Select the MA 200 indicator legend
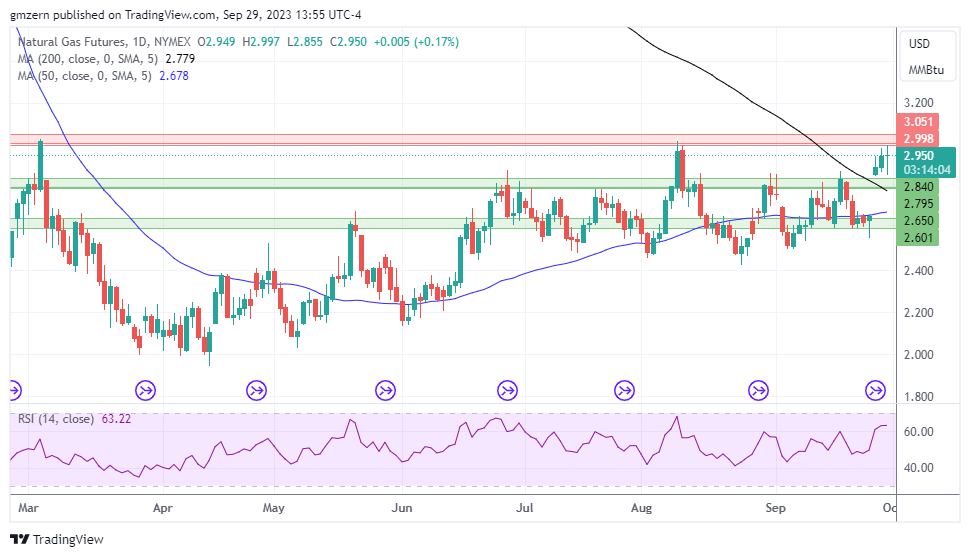This screenshot has height=557, width=970. click(x=88, y=59)
